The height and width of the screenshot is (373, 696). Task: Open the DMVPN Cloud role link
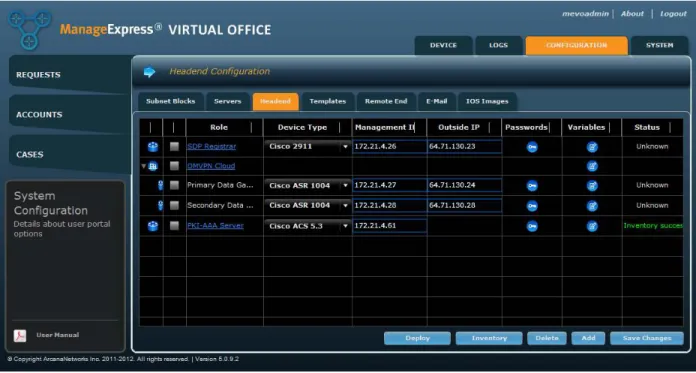[x=211, y=166]
